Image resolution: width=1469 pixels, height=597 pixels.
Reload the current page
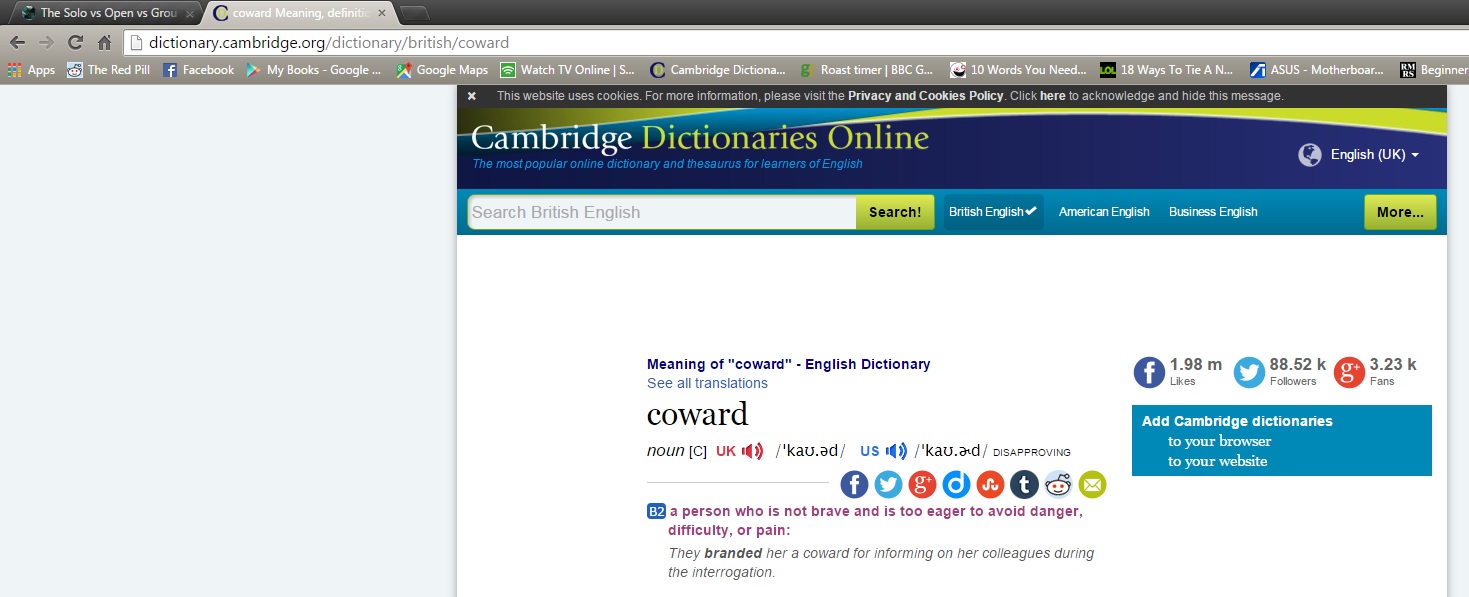point(75,43)
